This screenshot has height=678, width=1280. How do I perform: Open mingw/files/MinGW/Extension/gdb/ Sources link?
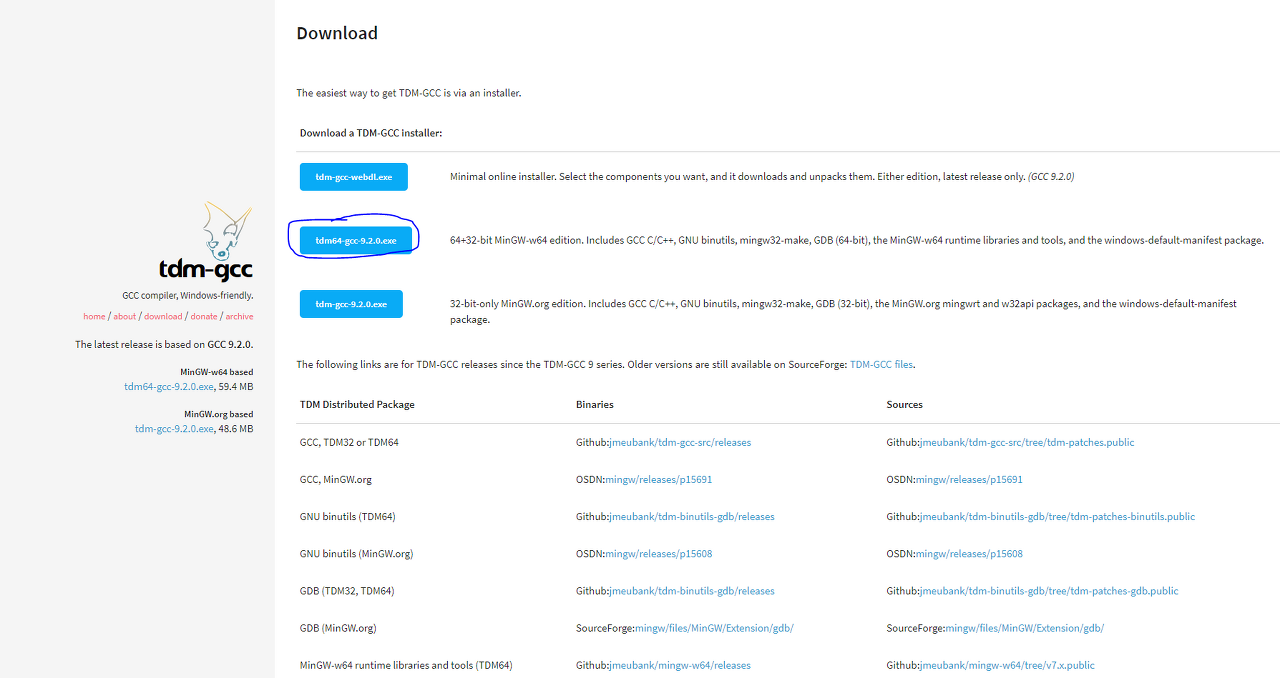[x=1024, y=628]
